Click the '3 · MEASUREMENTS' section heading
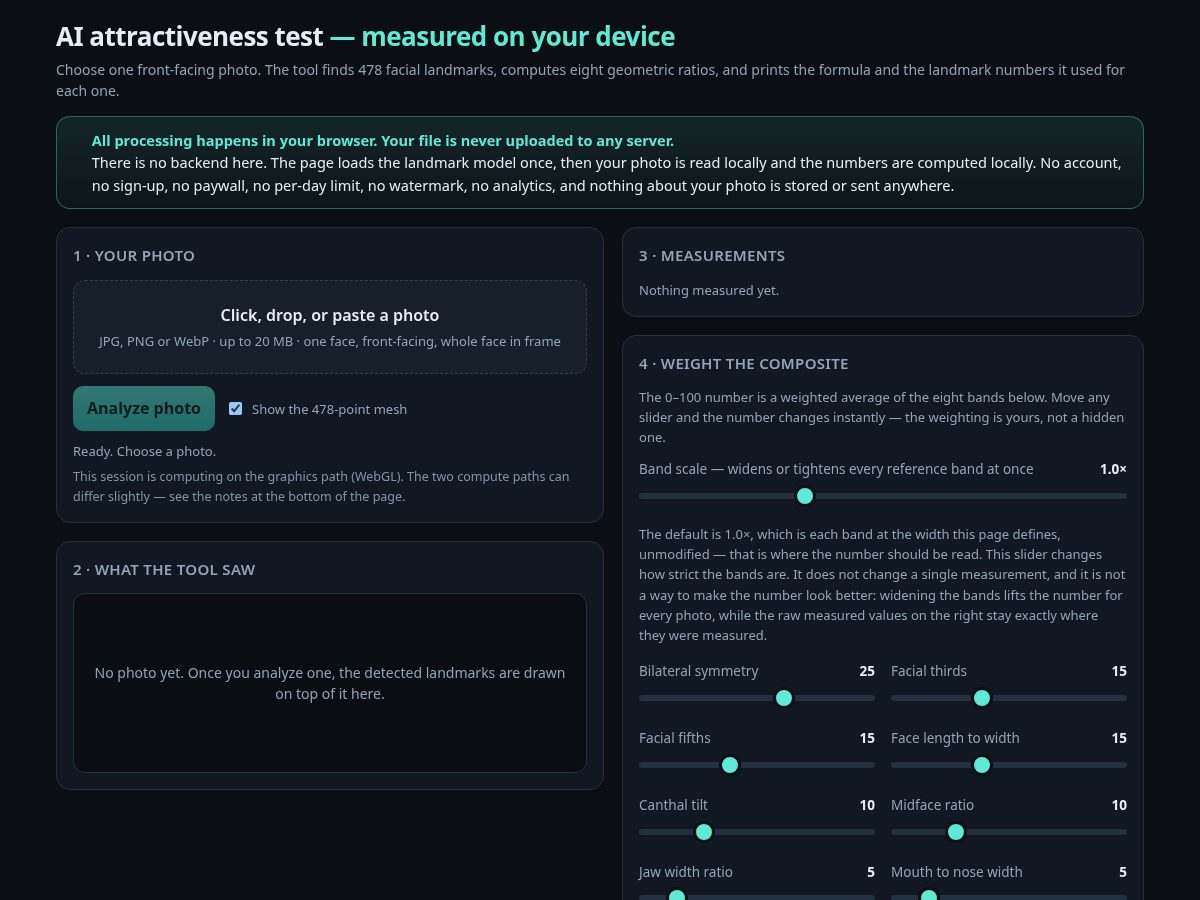 click(712, 256)
